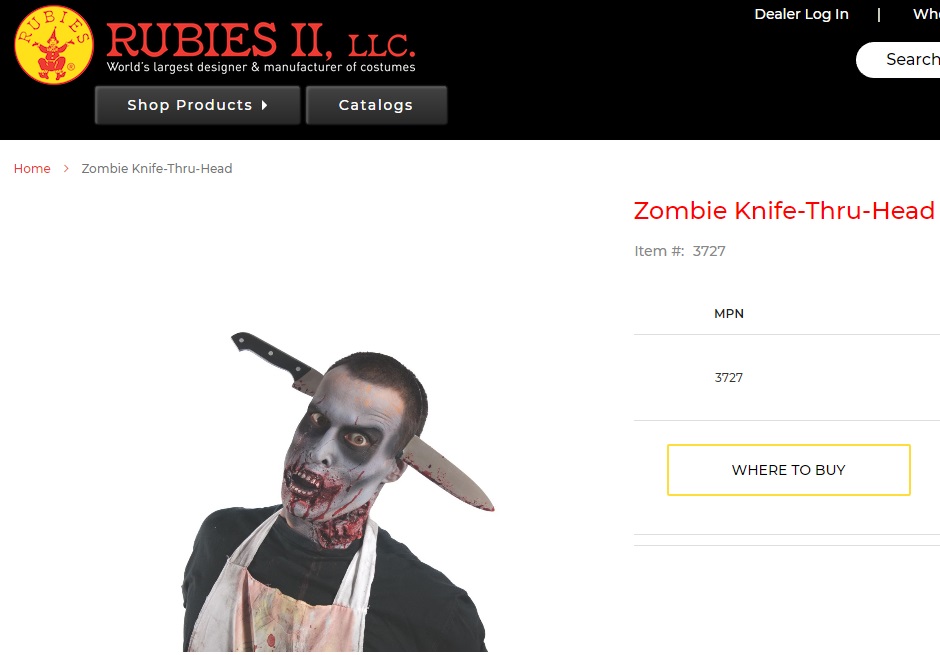This screenshot has height=655, width=940.
Task: Click the red Zombie Knife-Thru-Head product title
Action: [784, 210]
